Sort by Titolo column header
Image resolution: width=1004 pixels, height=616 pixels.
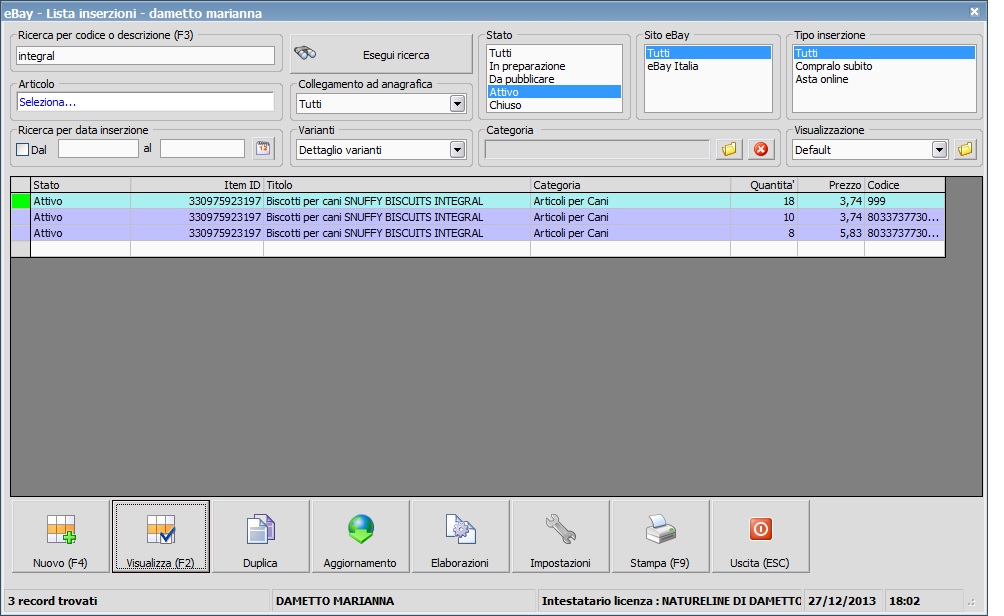pyautogui.click(x=397, y=185)
